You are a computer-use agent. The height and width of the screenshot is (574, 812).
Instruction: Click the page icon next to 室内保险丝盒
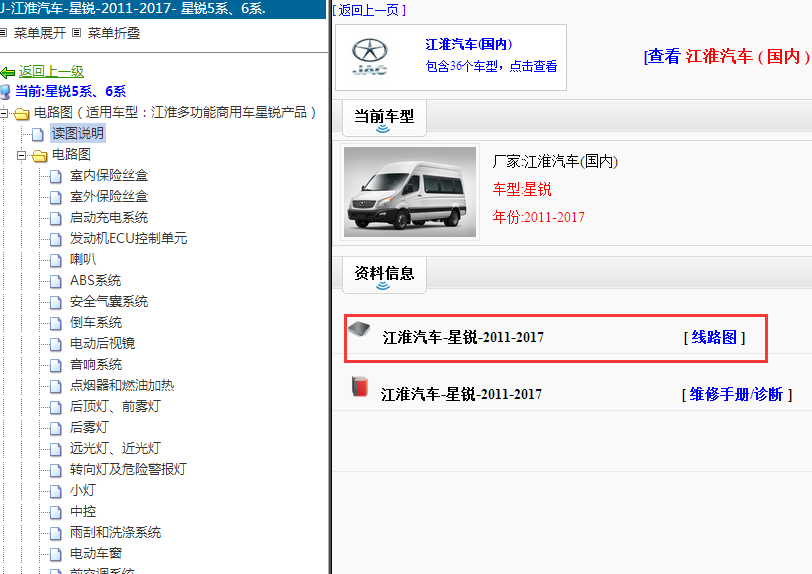(55, 177)
